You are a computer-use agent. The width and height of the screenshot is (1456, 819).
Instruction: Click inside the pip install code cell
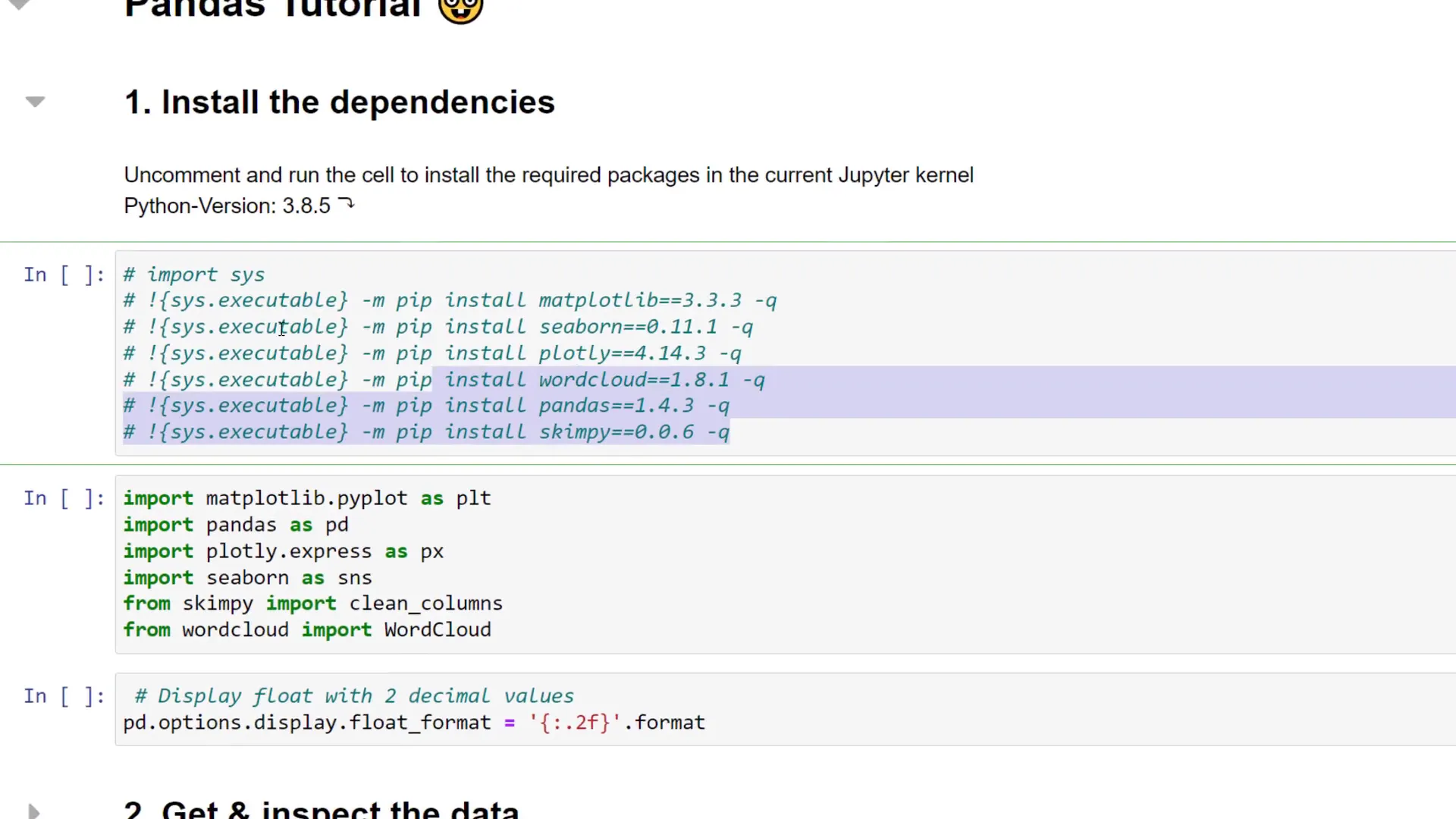(455, 353)
